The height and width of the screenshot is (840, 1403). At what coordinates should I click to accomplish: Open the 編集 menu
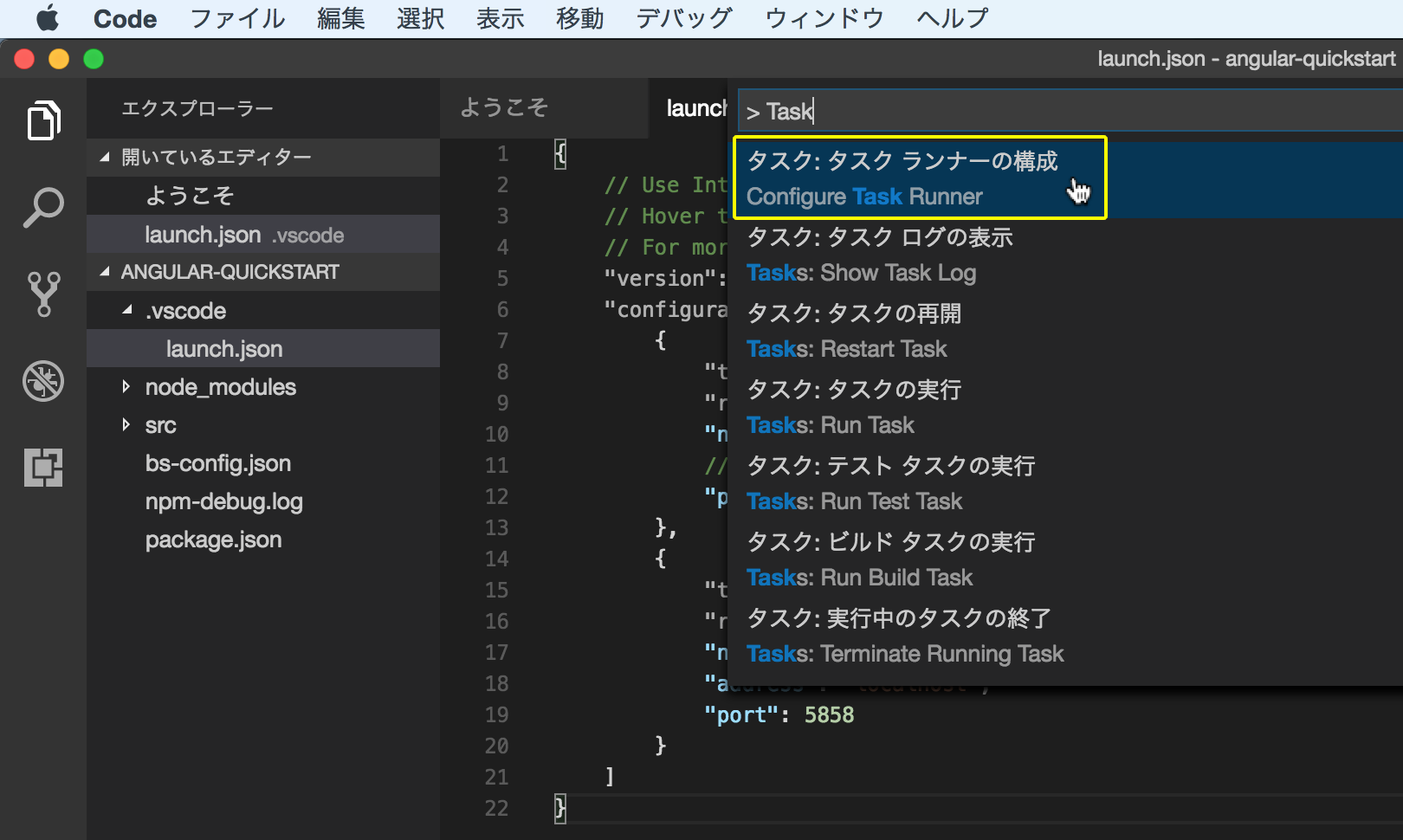pyautogui.click(x=341, y=18)
